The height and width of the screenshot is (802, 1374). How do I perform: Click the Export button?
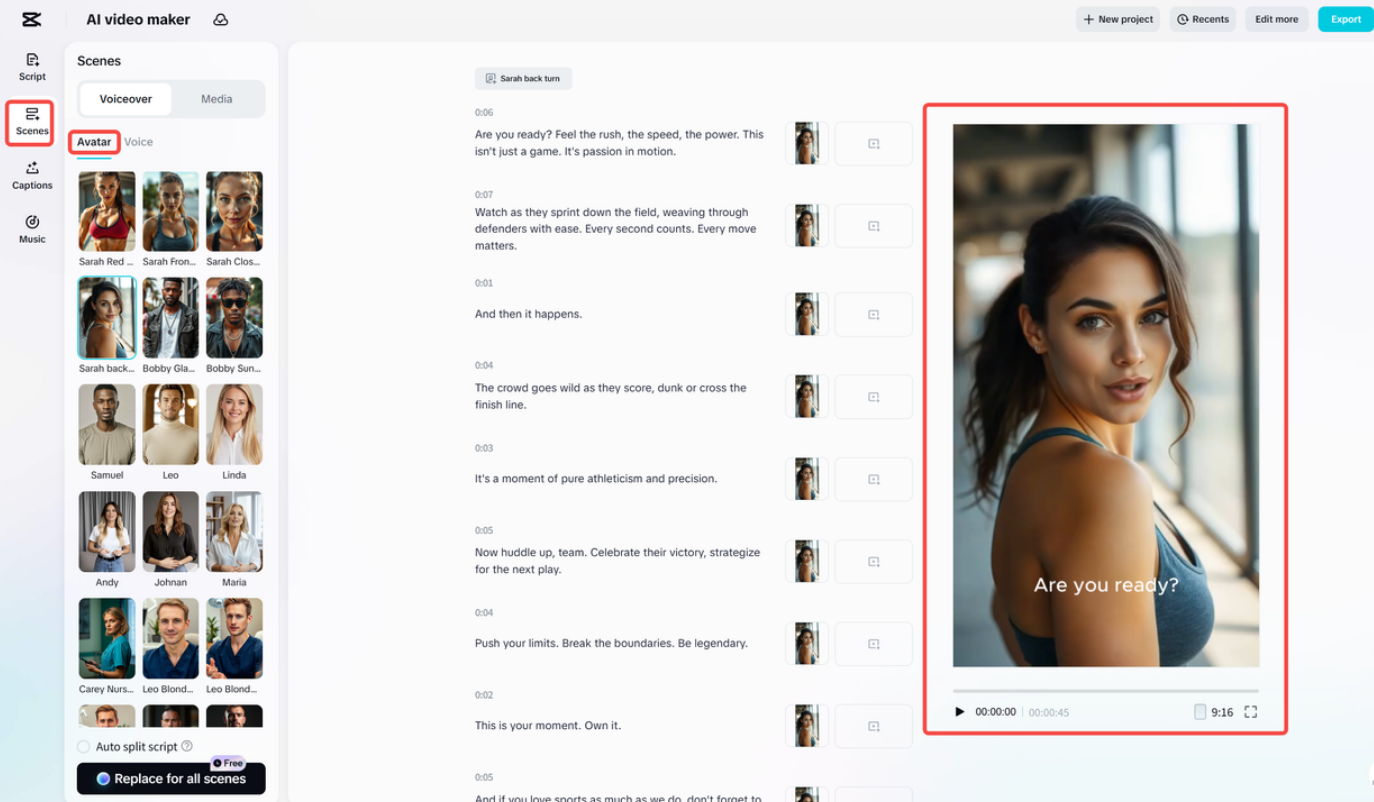pos(1345,18)
